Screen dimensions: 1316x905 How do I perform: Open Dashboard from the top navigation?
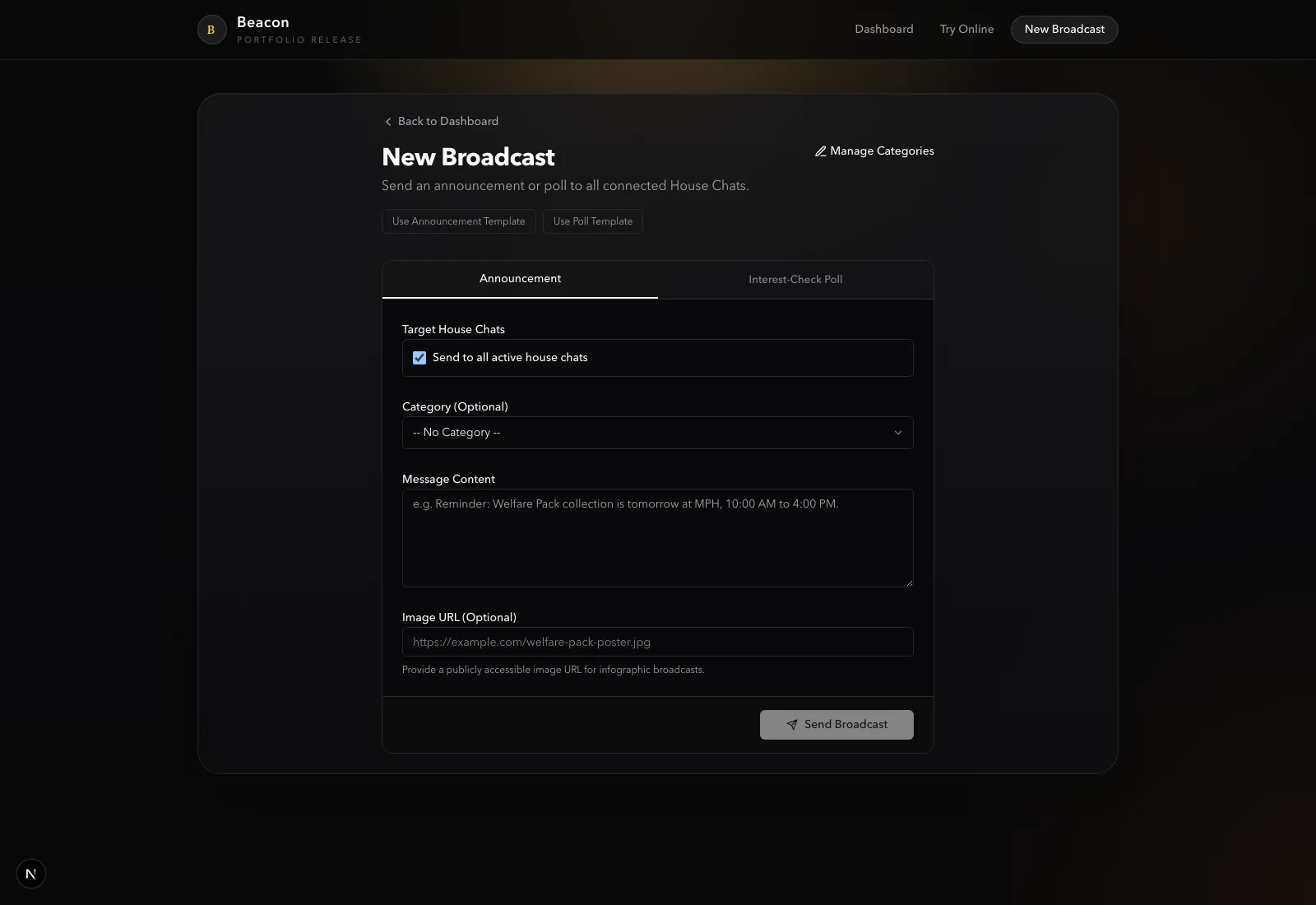(883, 29)
